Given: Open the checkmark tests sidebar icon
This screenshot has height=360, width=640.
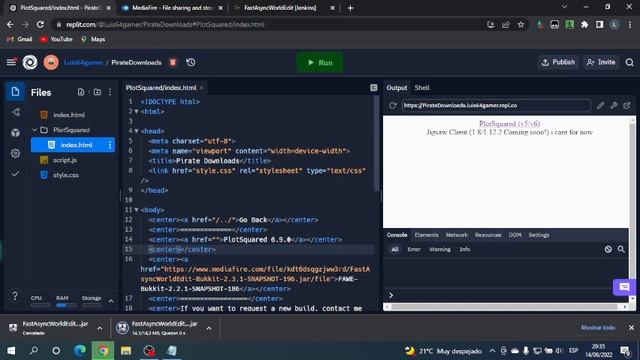Looking at the screenshot, I should click(x=16, y=174).
